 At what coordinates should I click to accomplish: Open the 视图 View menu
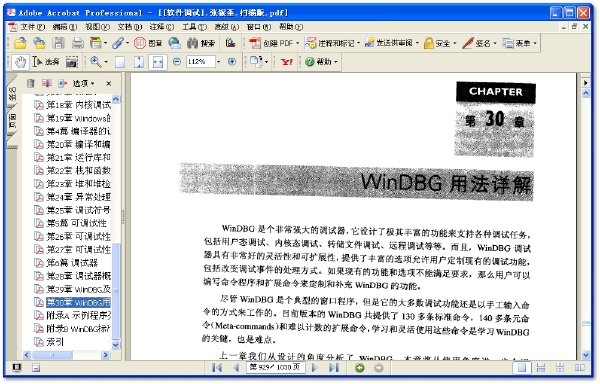(97, 26)
